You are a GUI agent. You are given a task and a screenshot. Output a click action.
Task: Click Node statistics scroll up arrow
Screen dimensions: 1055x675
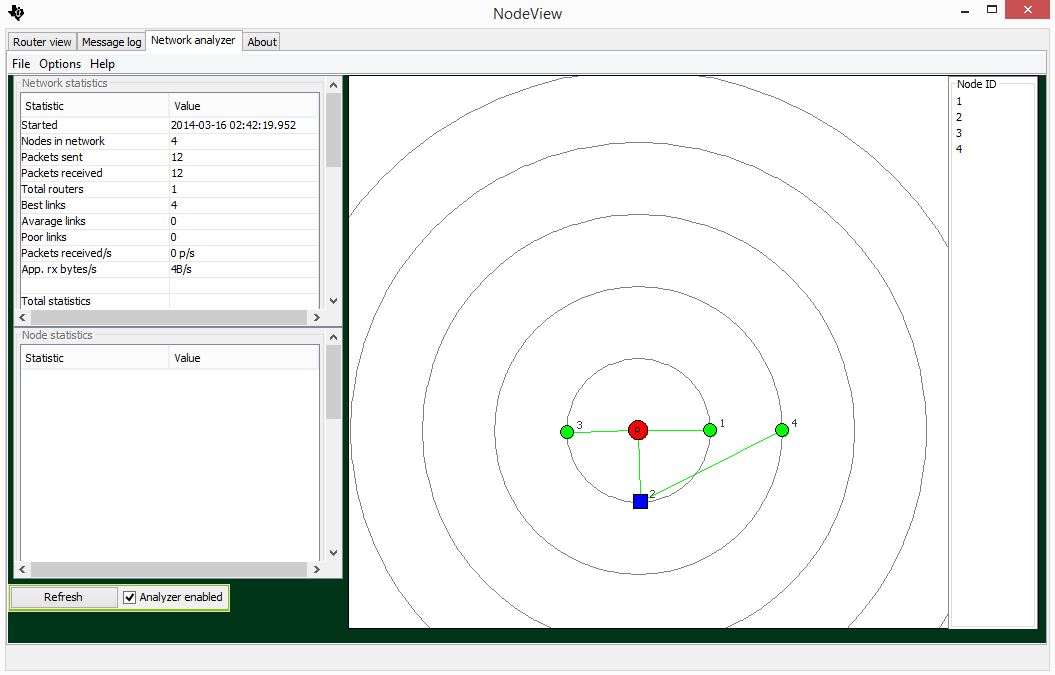tap(333, 336)
